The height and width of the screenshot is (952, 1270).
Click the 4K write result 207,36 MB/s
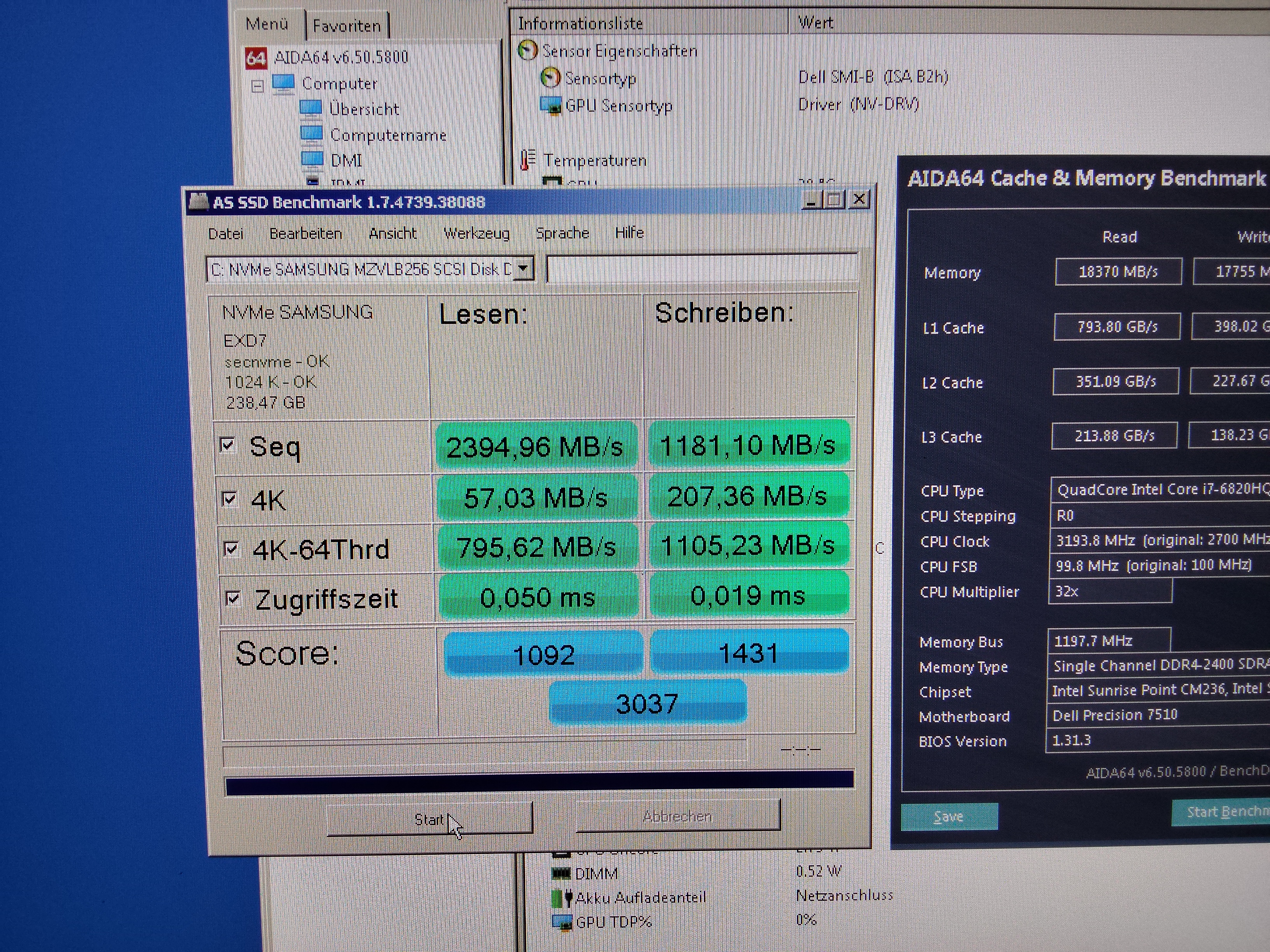click(749, 496)
